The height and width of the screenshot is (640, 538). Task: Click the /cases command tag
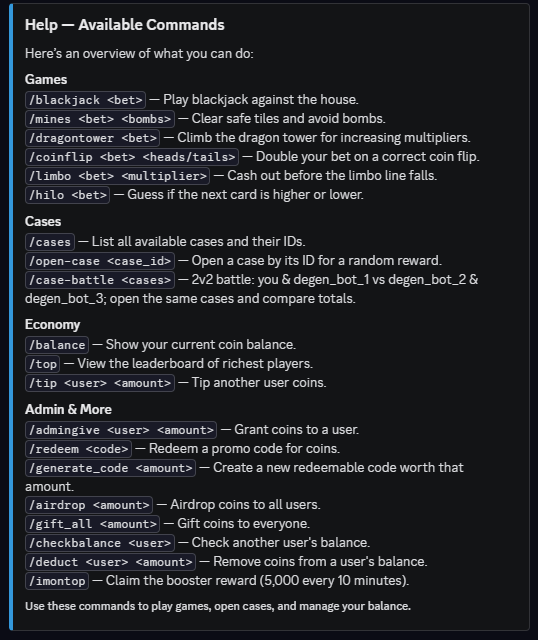pos(50,242)
